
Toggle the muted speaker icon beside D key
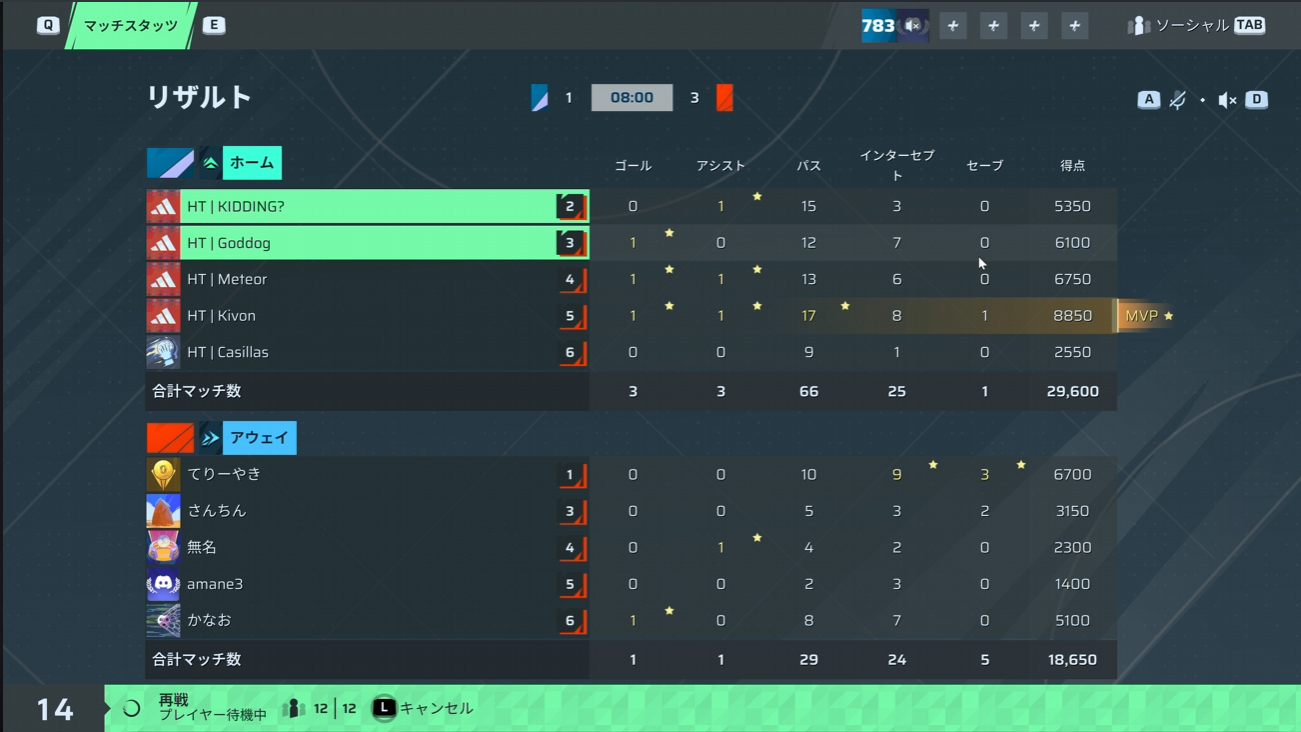pyautogui.click(x=1227, y=100)
